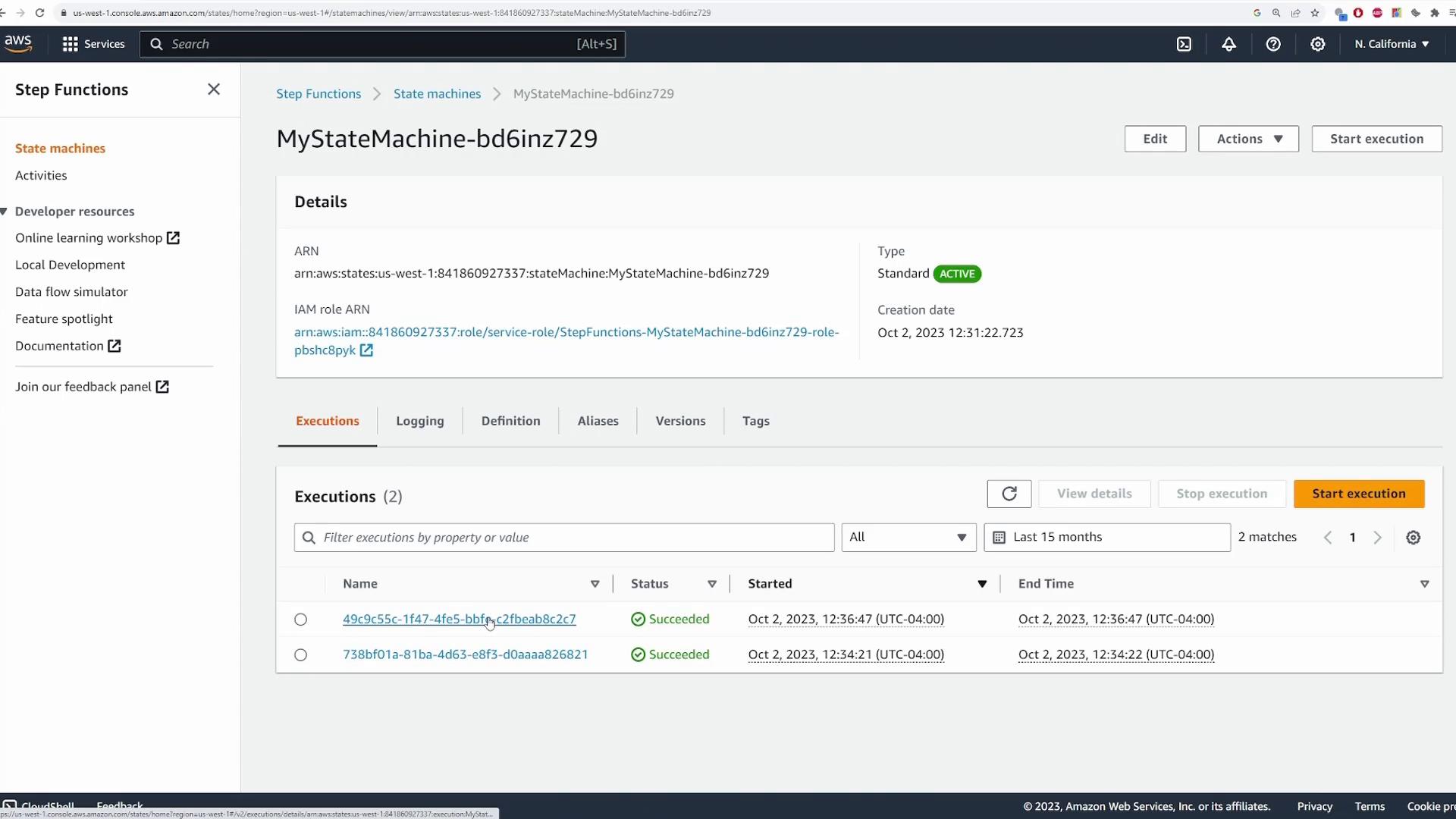Switch to the Definition tab
Image resolution: width=1456 pixels, height=819 pixels.
point(510,421)
